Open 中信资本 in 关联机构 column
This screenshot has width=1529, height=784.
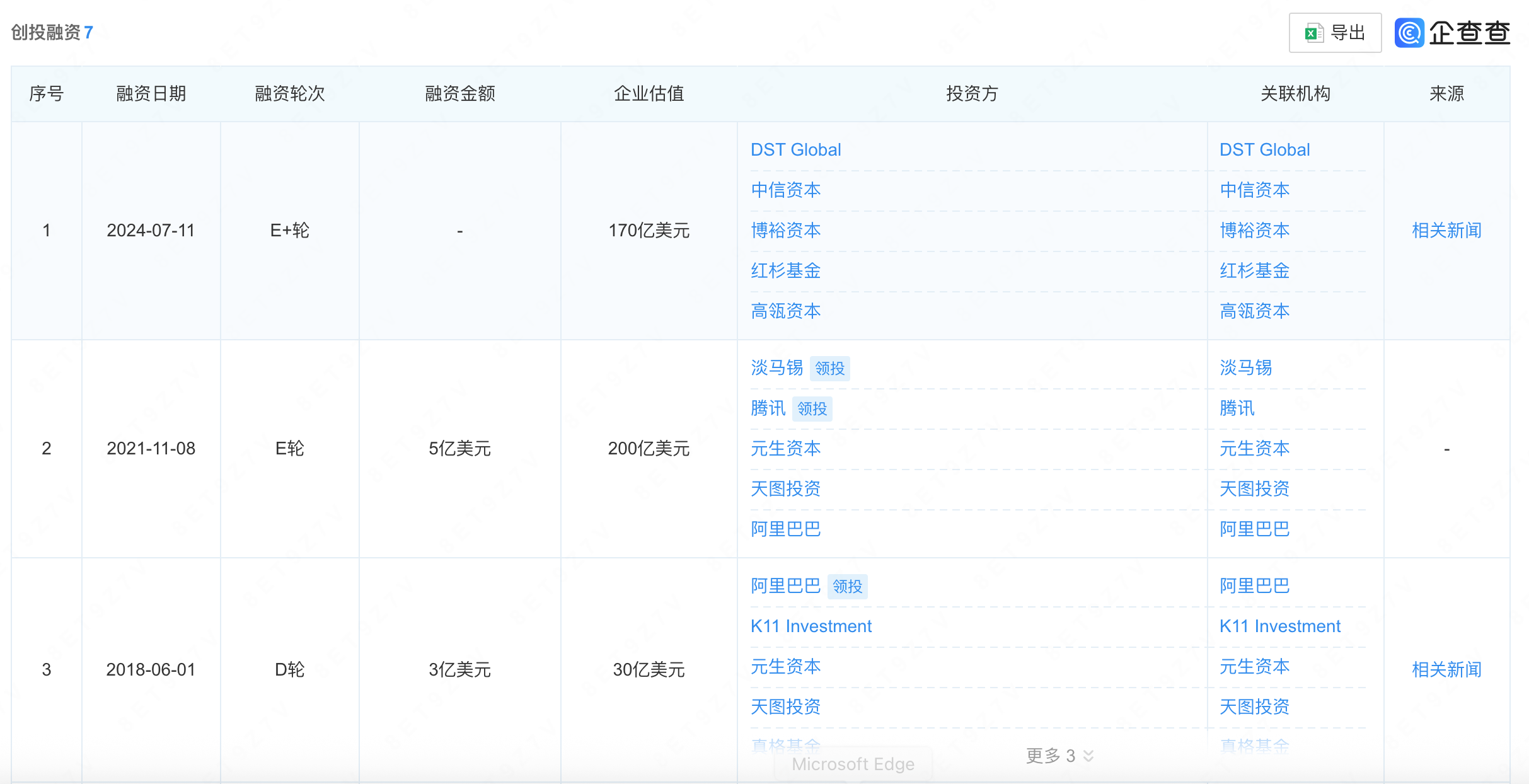(1254, 190)
